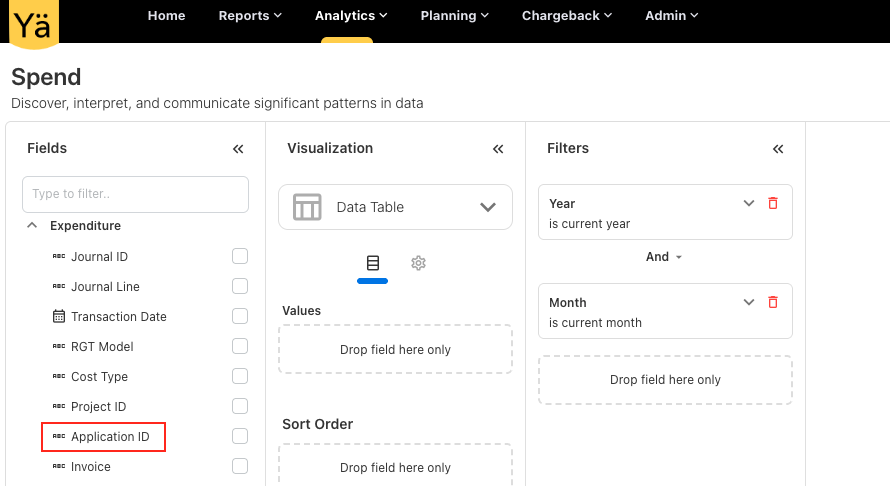This screenshot has height=486, width=890.
Task: Click the Type to filter input
Action: pyautogui.click(x=135, y=194)
